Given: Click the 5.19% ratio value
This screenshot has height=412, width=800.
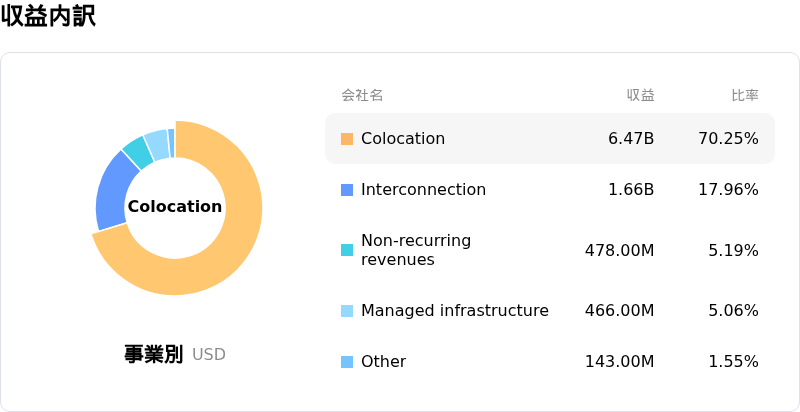Looking at the screenshot, I should (734, 250).
